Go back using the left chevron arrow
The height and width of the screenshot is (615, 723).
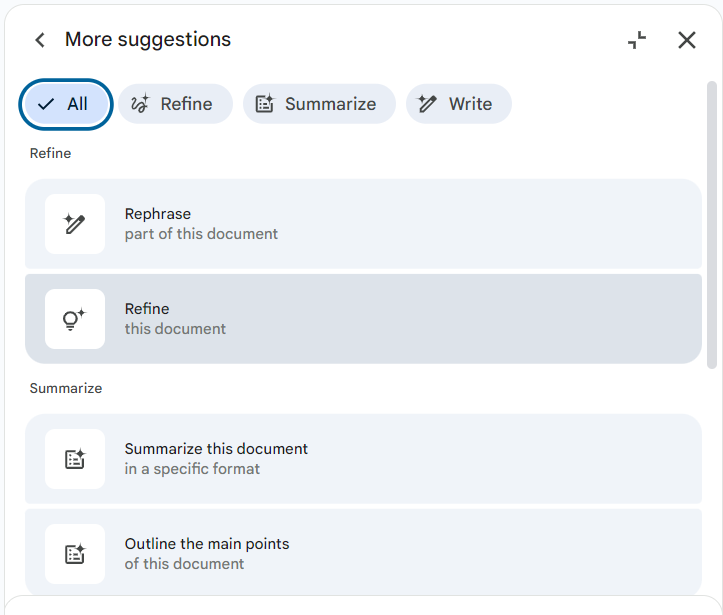coord(40,40)
